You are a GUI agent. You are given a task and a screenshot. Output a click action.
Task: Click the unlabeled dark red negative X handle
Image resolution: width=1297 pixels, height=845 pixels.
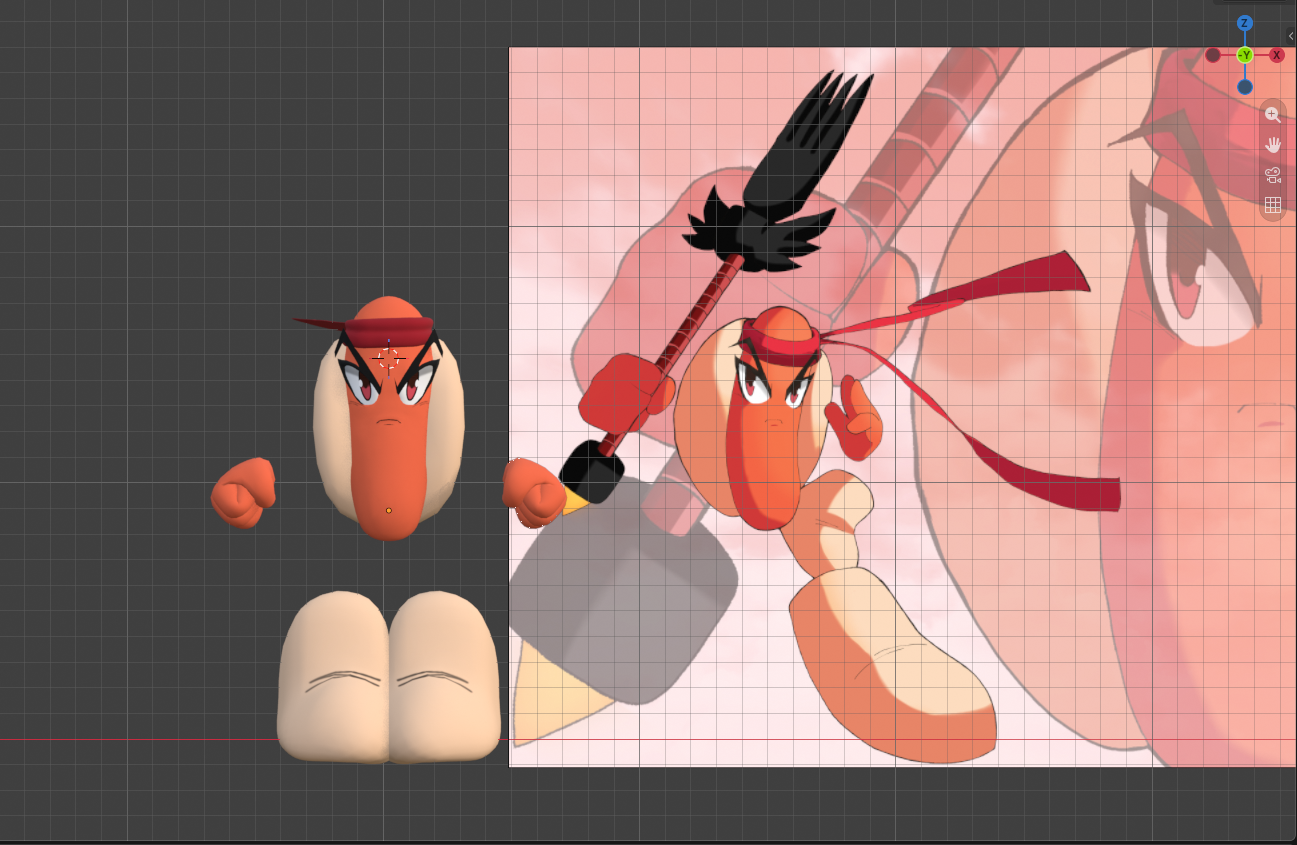pyautogui.click(x=1213, y=55)
